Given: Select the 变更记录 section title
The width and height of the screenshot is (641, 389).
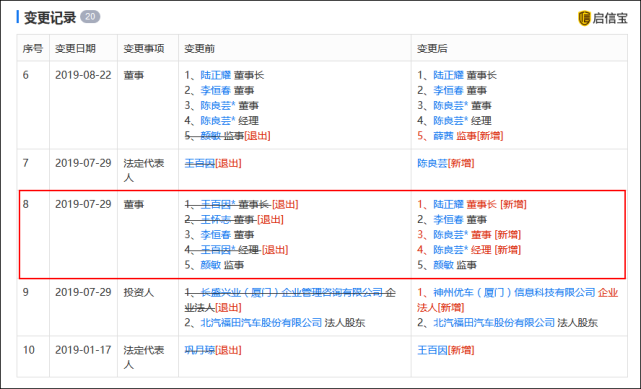Looking at the screenshot, I should point(50,18).
